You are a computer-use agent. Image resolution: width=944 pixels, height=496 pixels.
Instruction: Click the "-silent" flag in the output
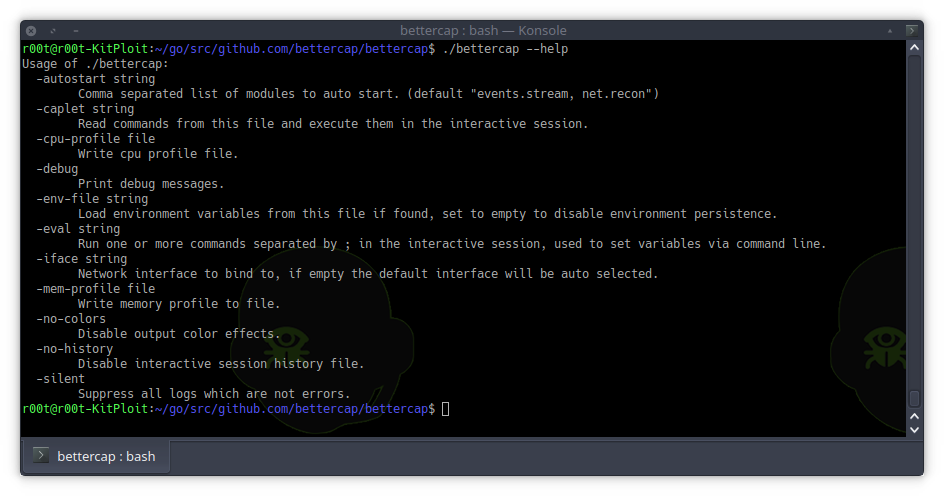(60, 379)
